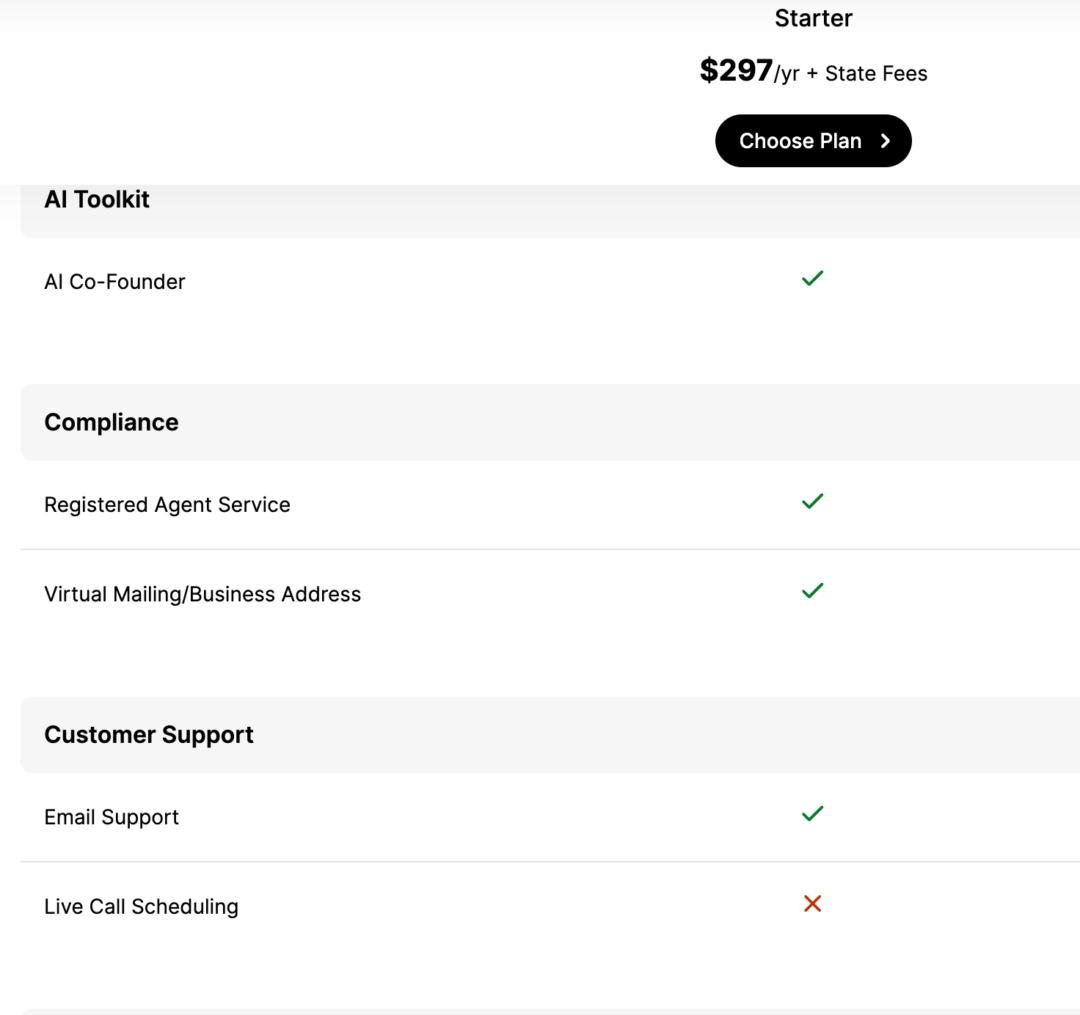Collapse the AI Toolkit section

pyautogui.click(x=96, y=199)
